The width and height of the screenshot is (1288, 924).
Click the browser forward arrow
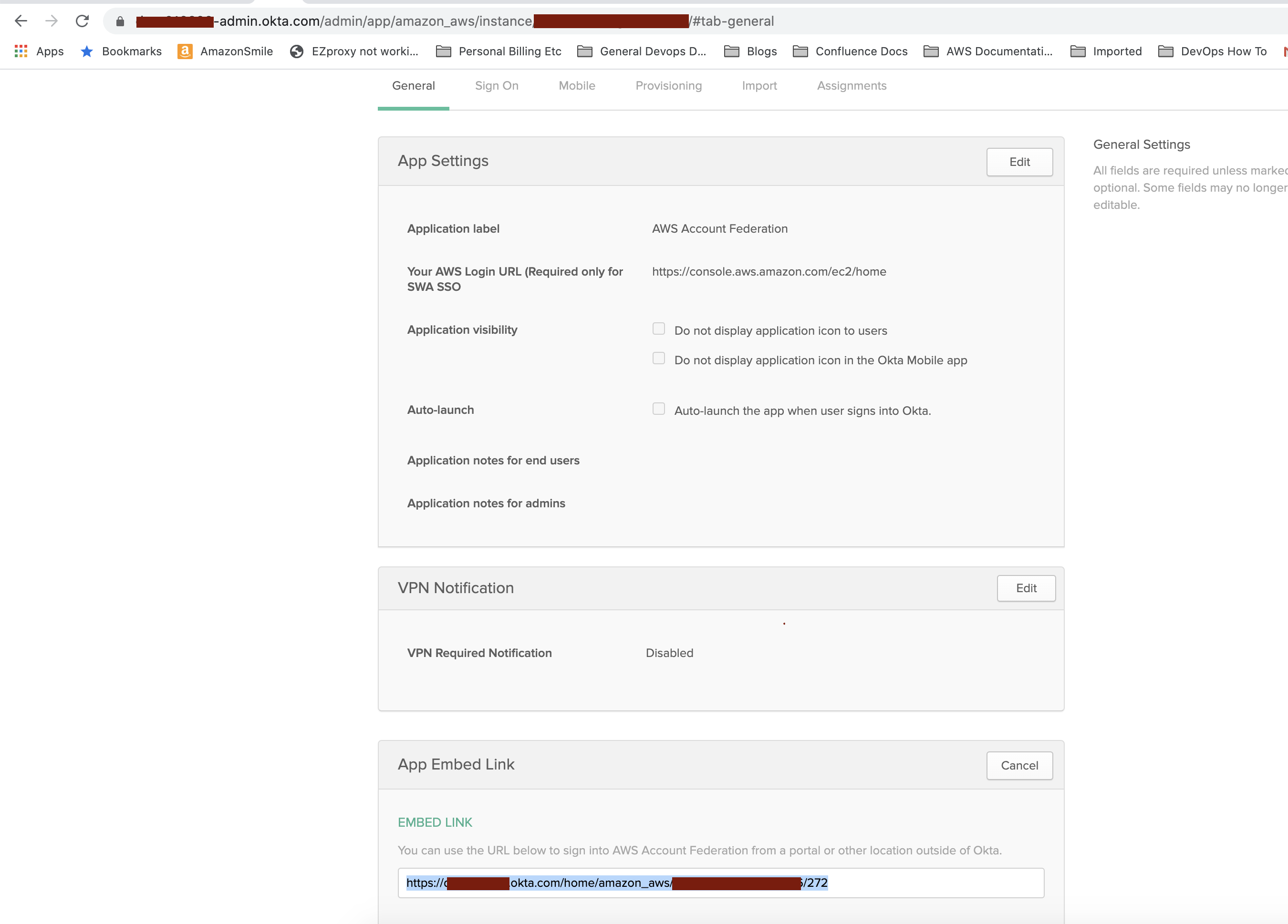coord(52,21)
